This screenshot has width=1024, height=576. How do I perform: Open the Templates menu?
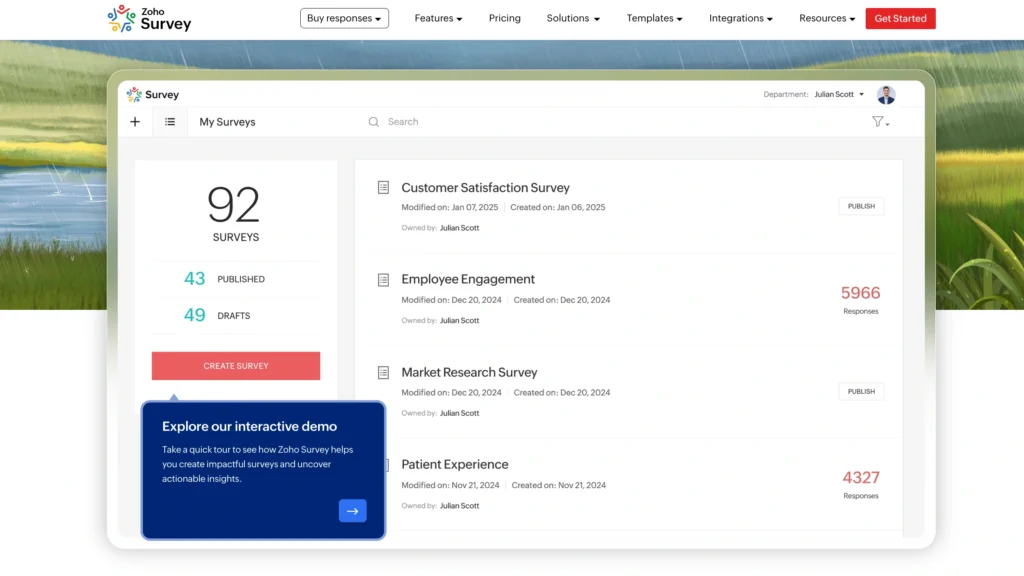point(654,18)
